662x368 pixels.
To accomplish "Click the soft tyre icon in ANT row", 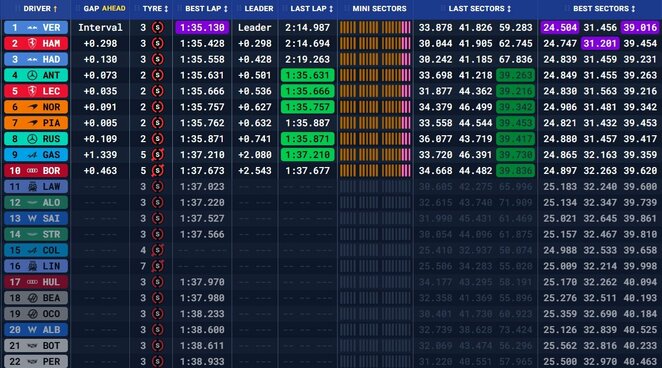I will click(157, 76).
